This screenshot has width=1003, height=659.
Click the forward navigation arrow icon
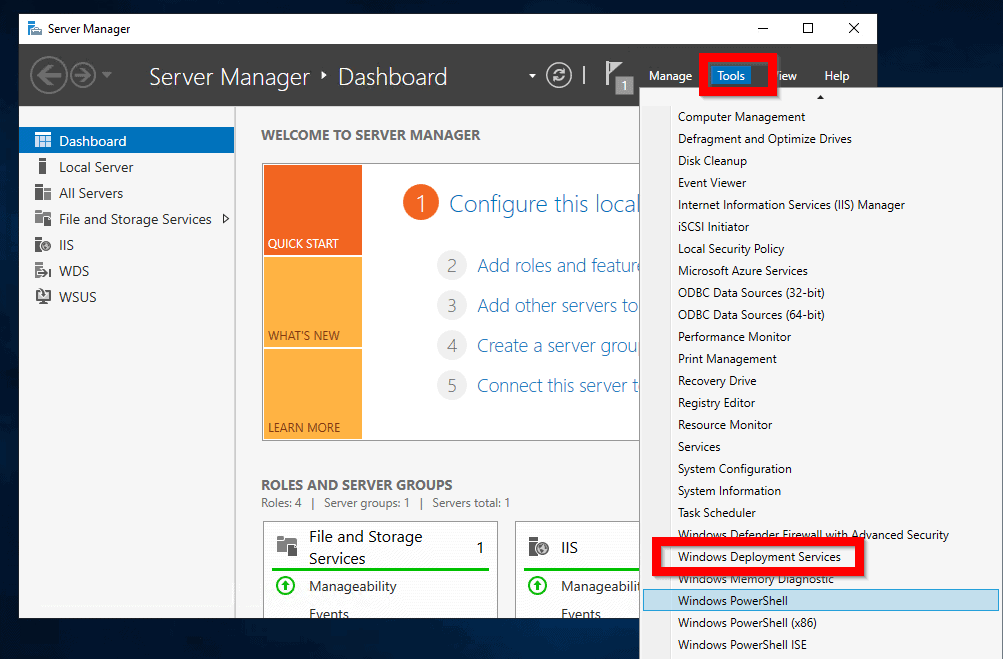click(81, 76)
